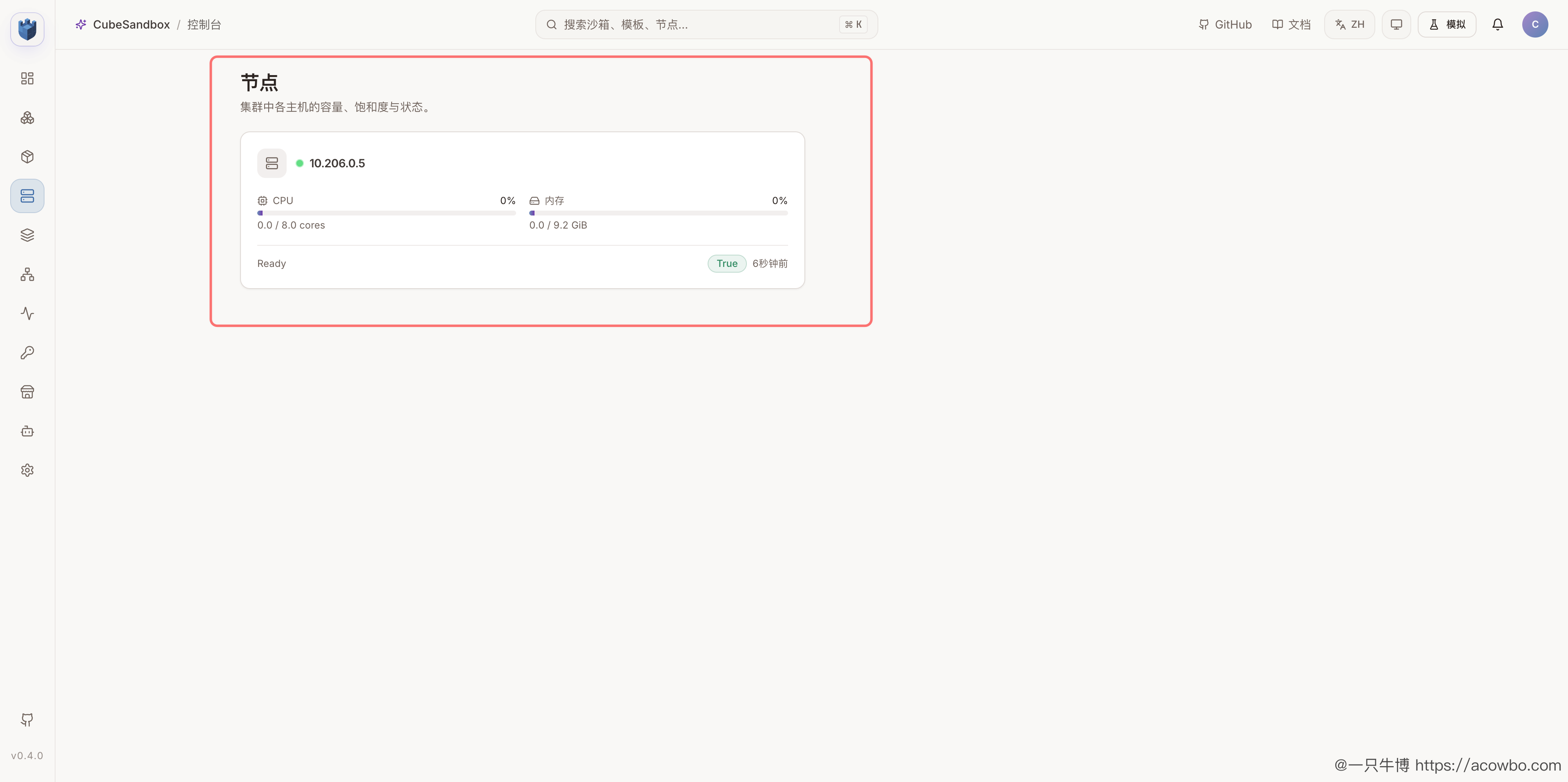This screenshot has height=782, width=1568.
Task: Click the CPU label text
Action: [283, 201]
